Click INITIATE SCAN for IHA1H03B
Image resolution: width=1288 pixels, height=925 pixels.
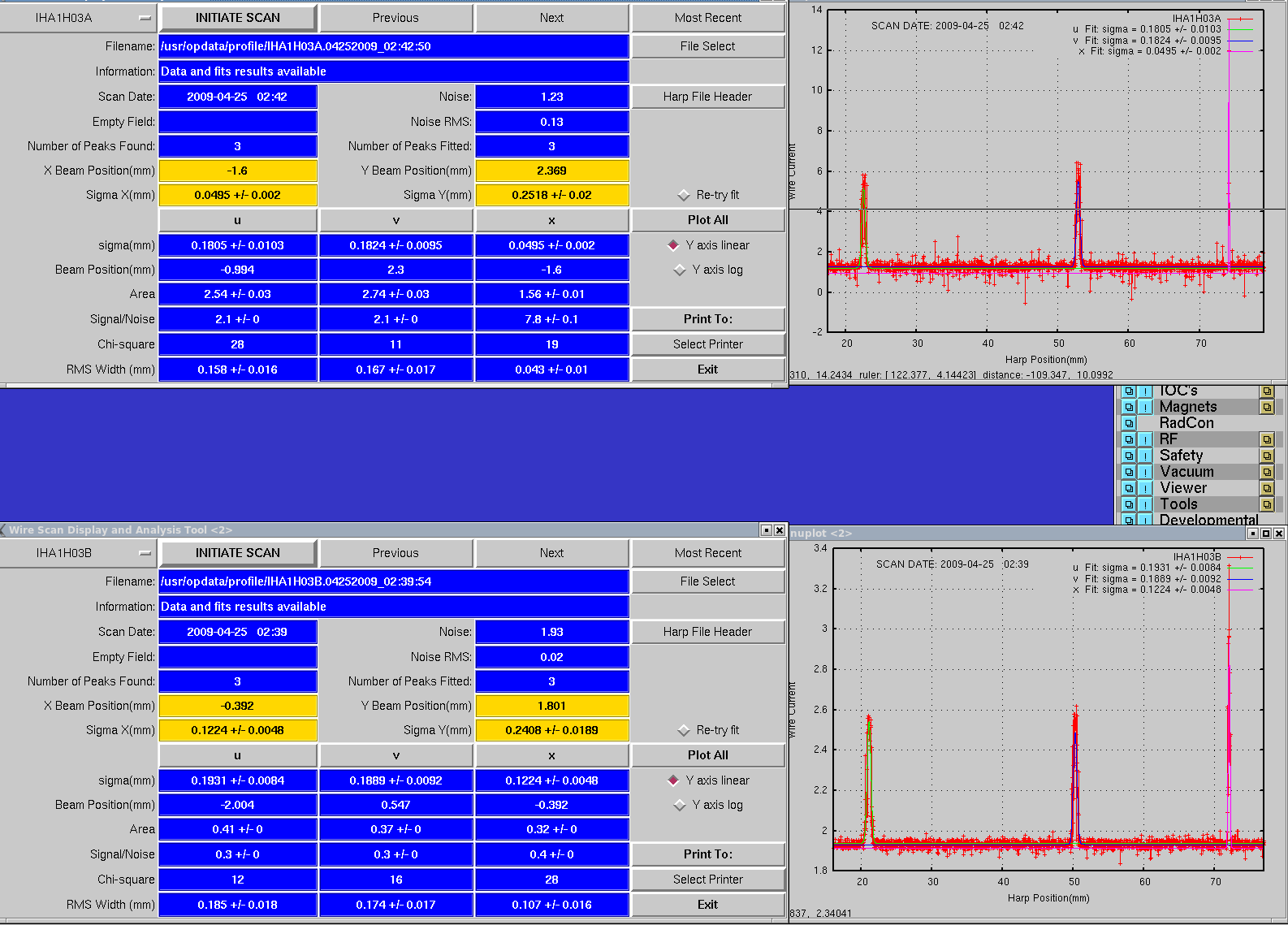[x=238, y=553]
